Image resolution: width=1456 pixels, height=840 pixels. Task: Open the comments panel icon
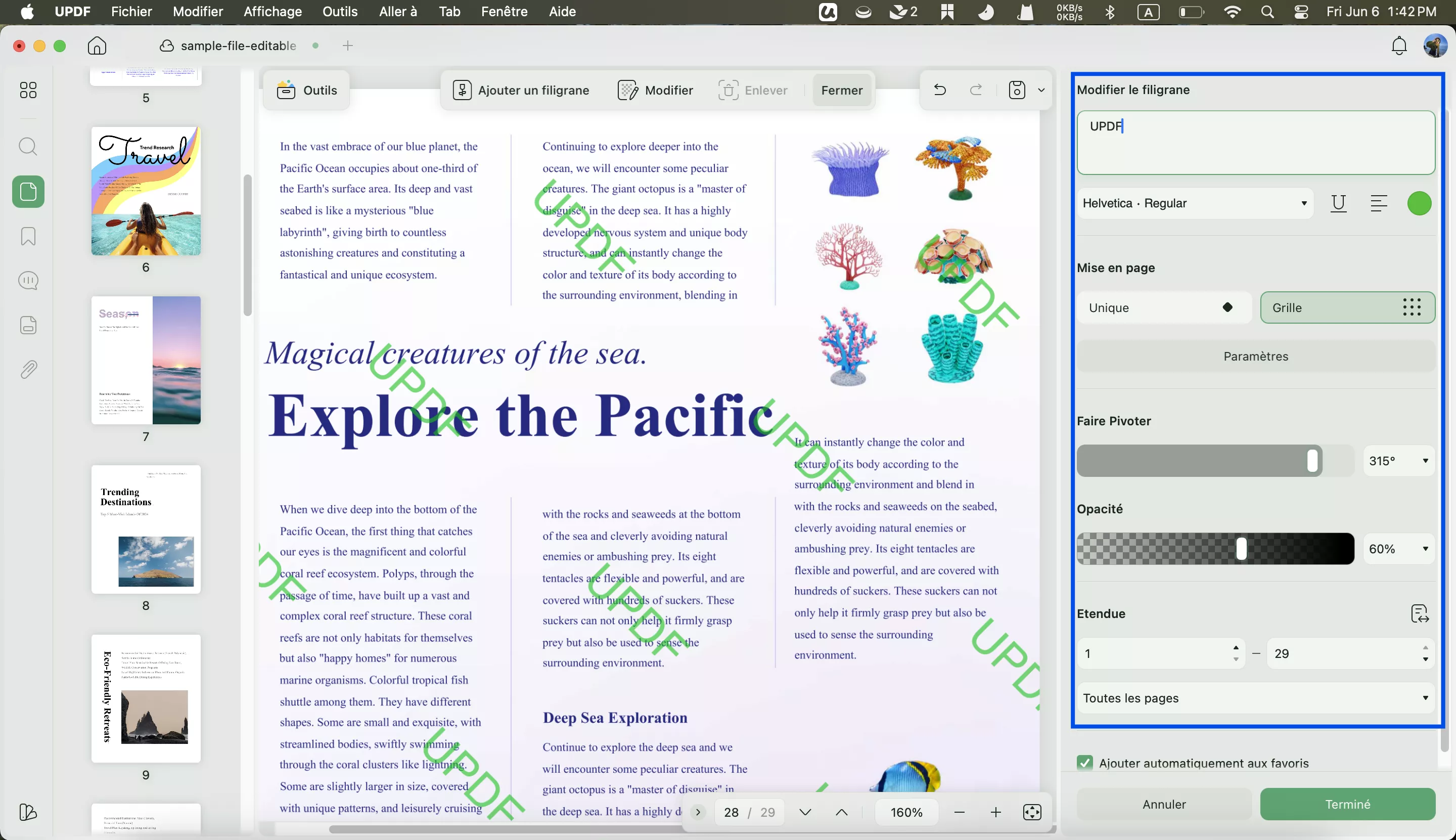[28, 281]
